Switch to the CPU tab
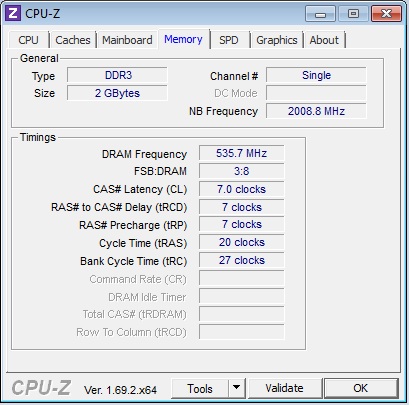This screenshot has width=409, height=405. click(29, 40)
